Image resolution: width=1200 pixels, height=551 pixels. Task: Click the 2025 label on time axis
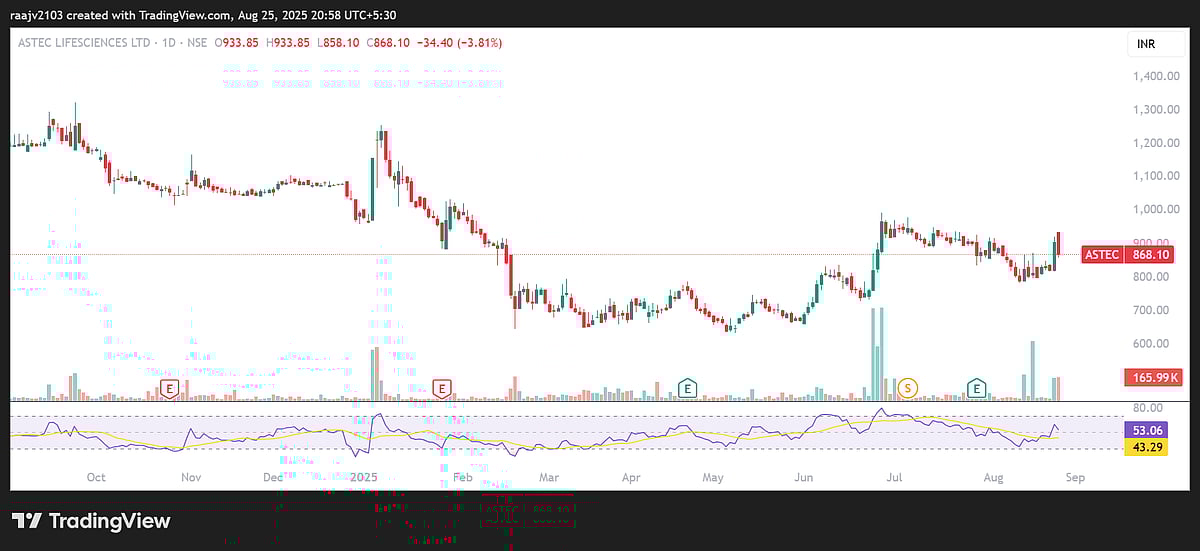364,477
